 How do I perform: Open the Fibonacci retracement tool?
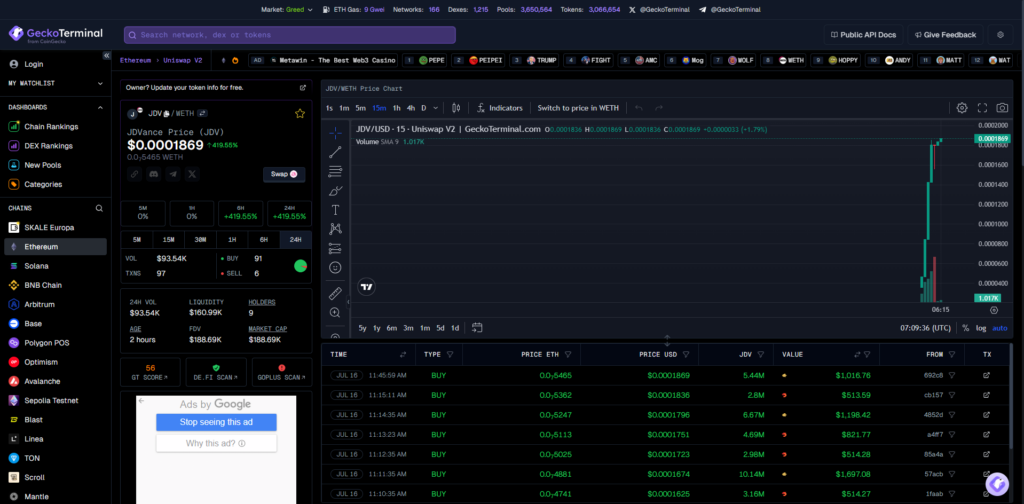click(x=335, y=172)
